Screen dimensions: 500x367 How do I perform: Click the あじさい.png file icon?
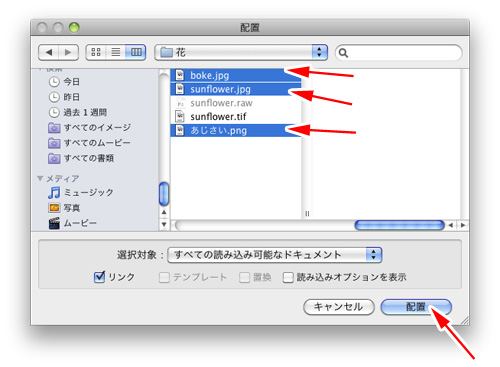(180, 130)
